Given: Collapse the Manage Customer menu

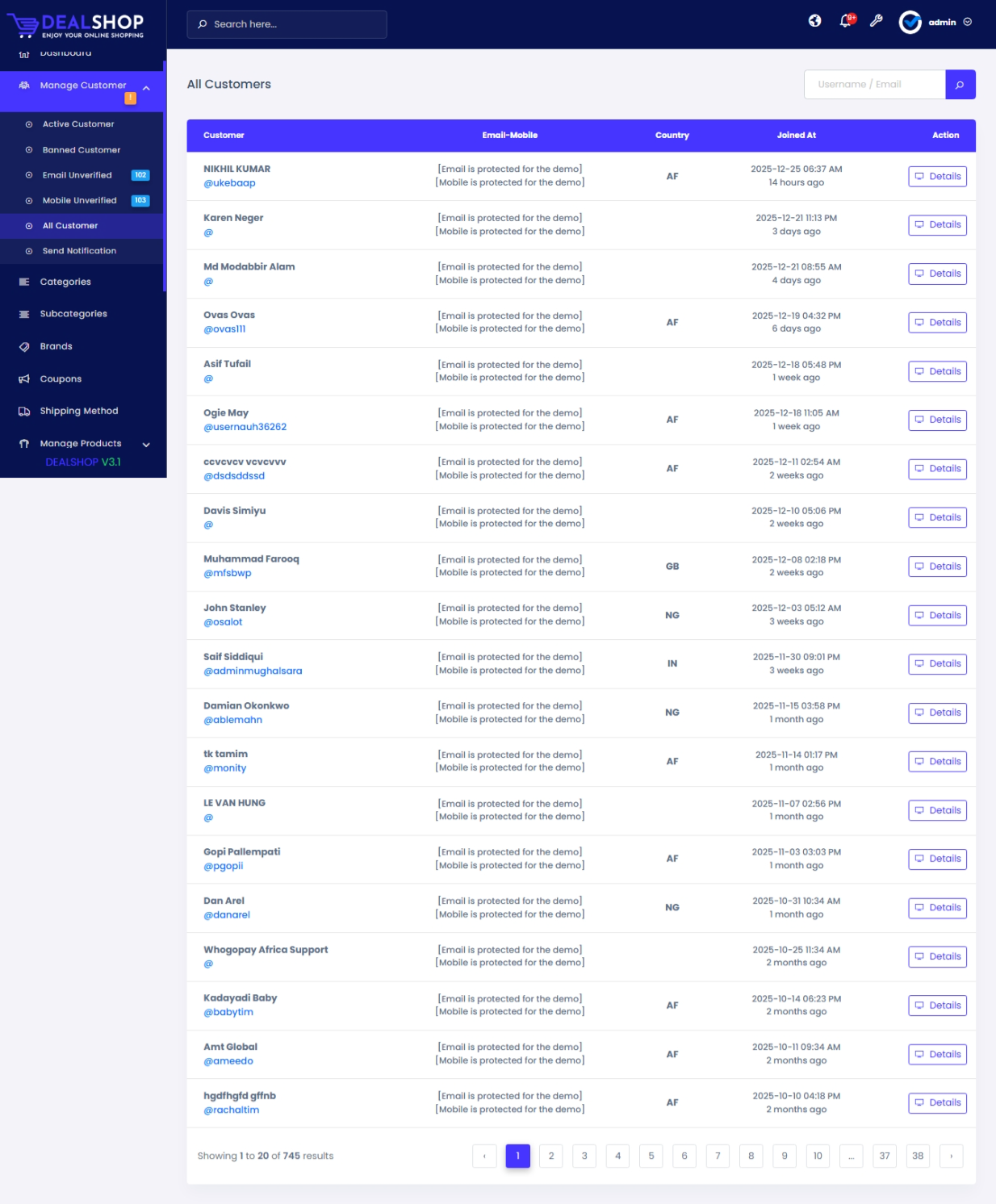Looking at the screenshot, I should [146, 88].
